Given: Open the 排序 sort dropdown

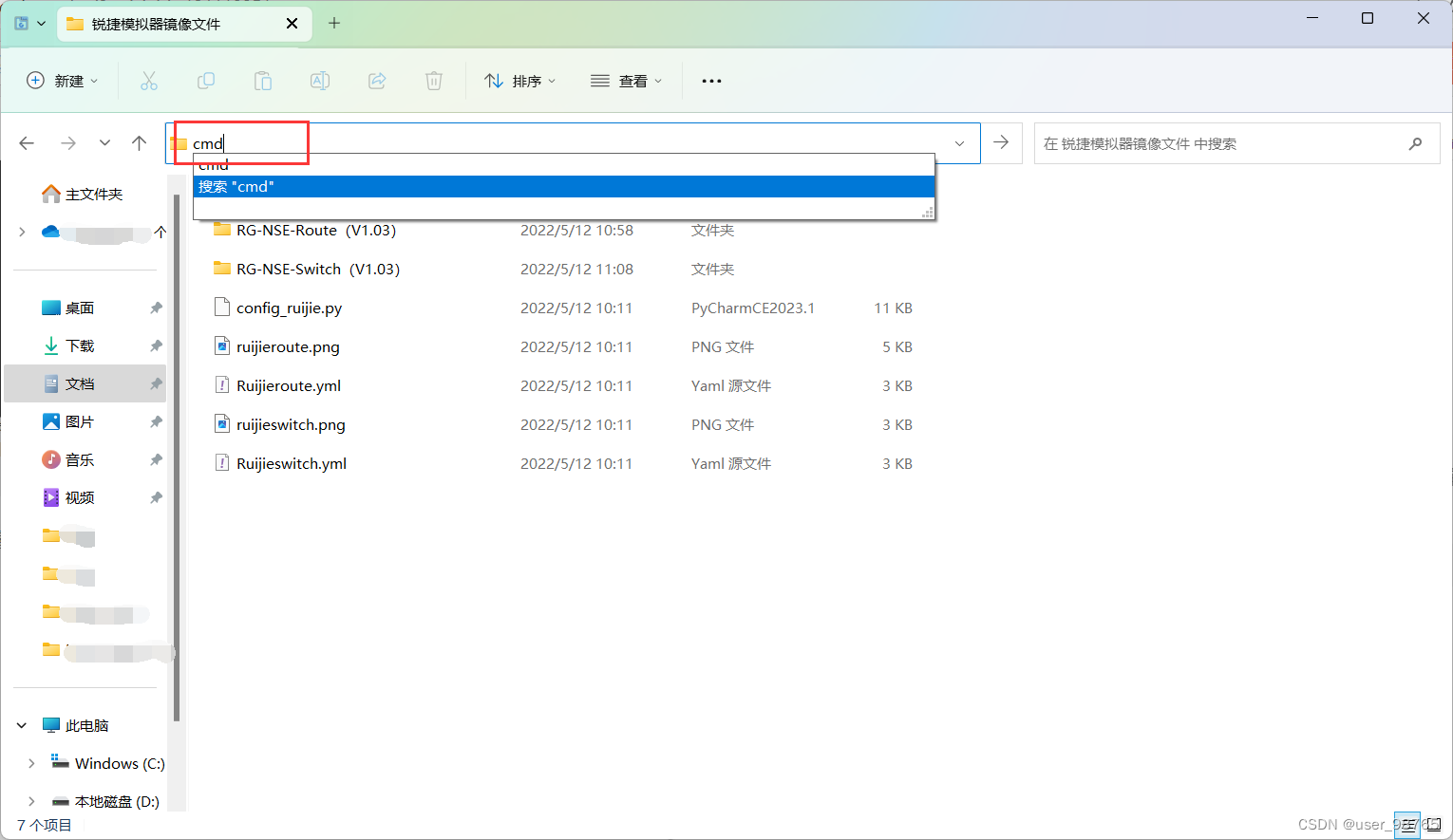Looking at the screenshot, I should pos(520,81).
